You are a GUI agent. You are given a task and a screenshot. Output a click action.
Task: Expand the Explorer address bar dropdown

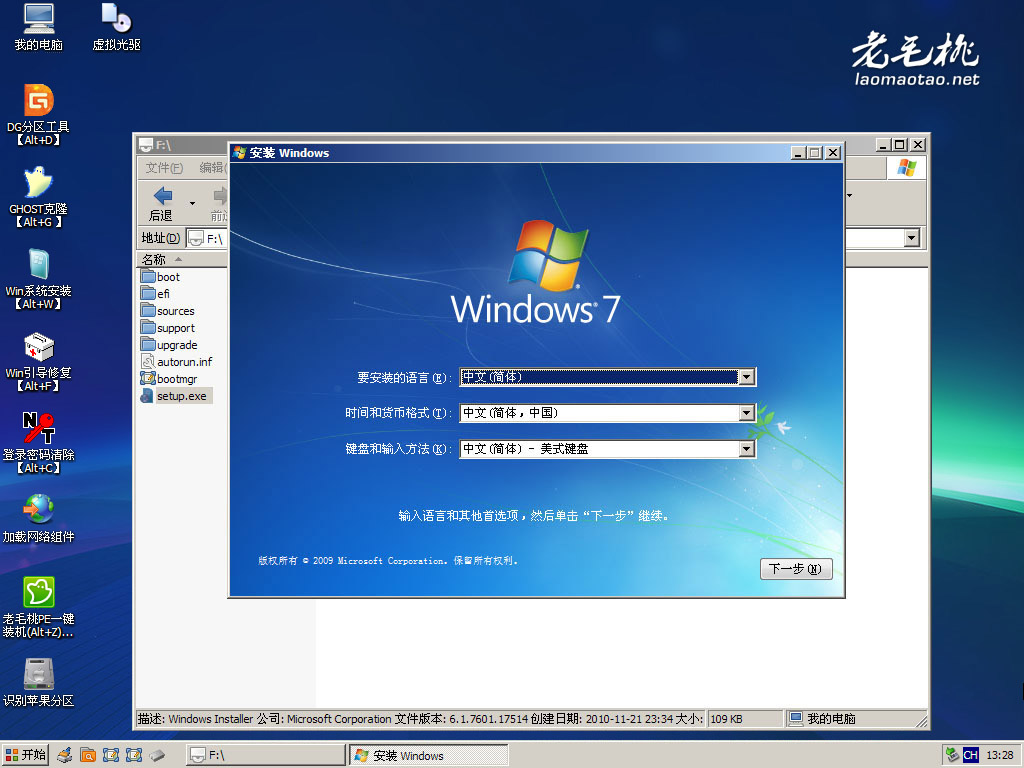(912, 238)
